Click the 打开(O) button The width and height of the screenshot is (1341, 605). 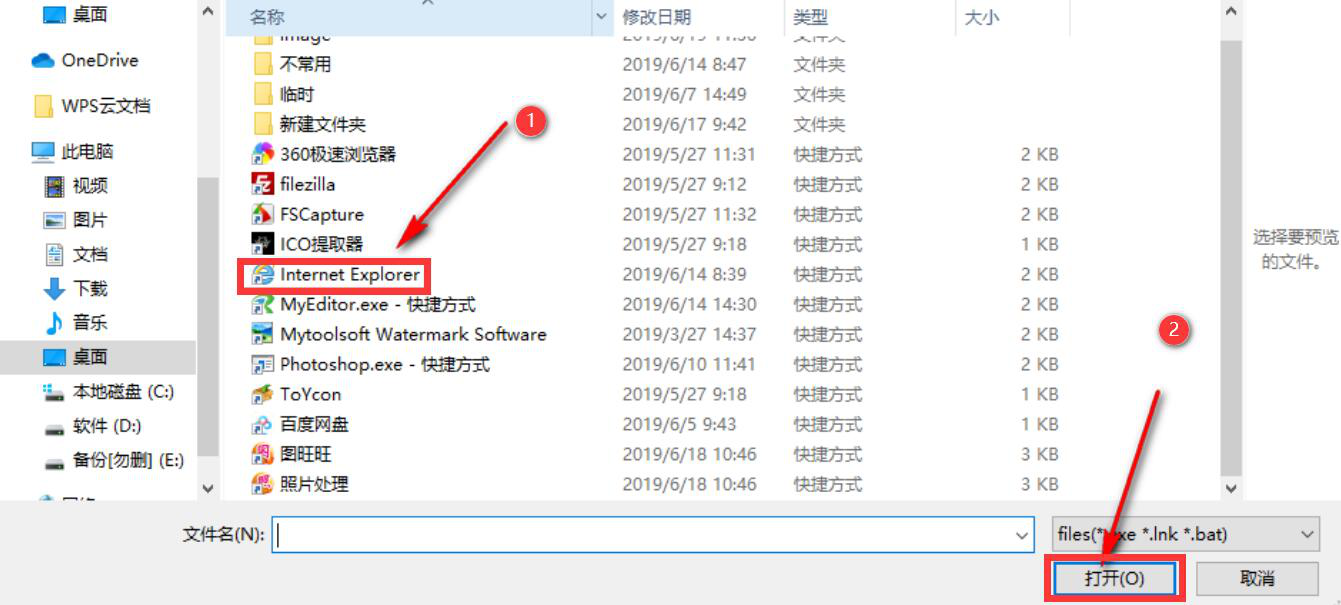tap(1115, 578)
